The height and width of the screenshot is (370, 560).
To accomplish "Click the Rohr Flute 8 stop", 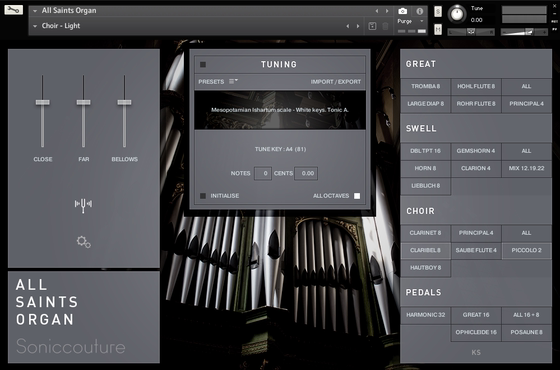I will (x=476, y=104).
